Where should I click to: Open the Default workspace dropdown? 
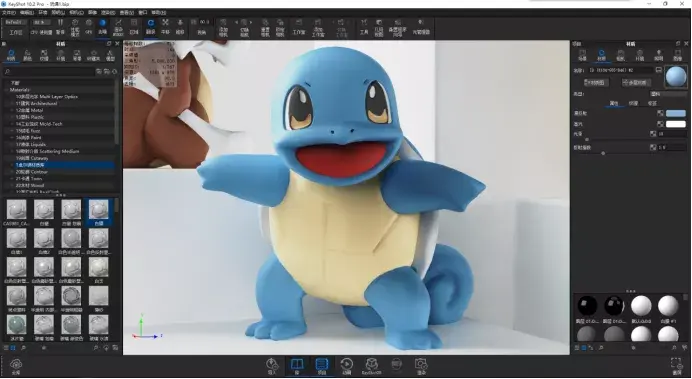16,22
